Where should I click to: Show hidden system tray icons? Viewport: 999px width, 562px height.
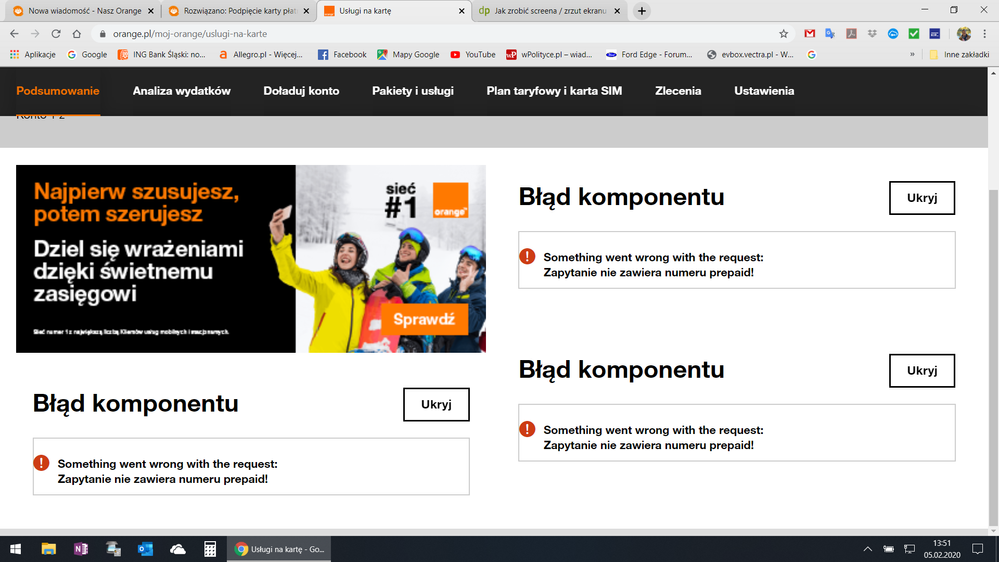click(867, 549)
